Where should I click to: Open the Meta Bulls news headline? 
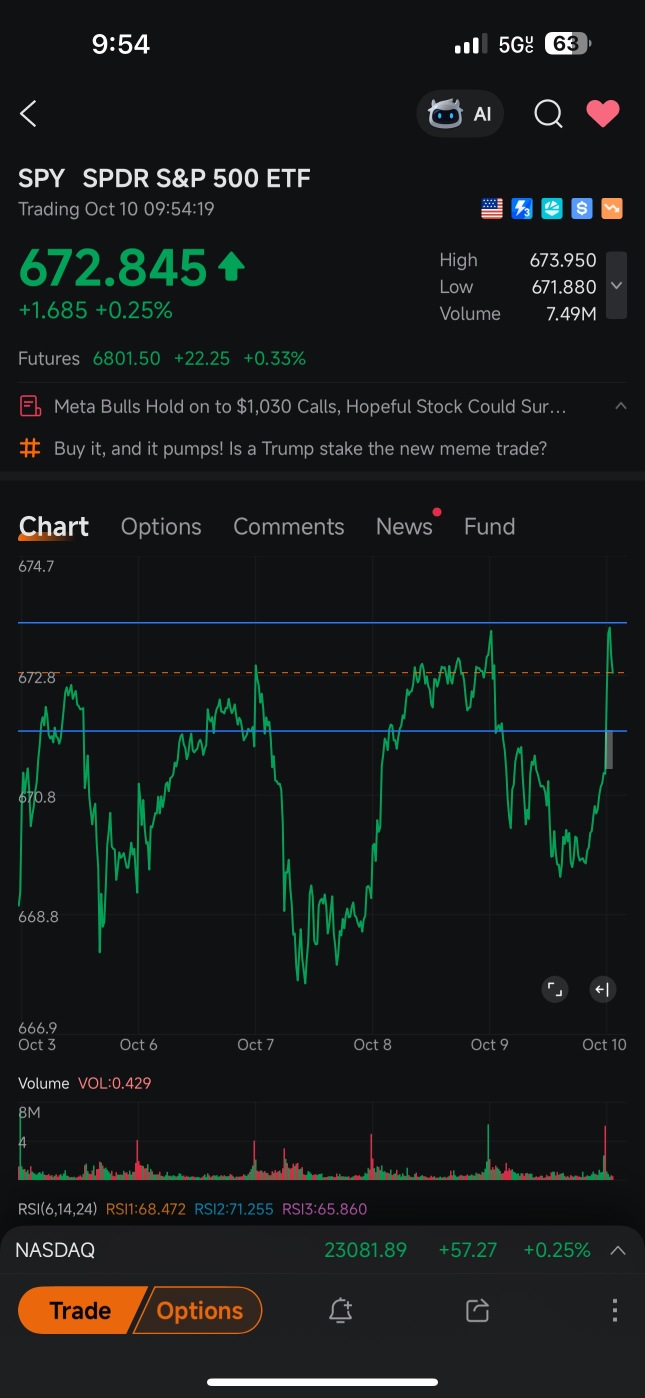point(310,407)
